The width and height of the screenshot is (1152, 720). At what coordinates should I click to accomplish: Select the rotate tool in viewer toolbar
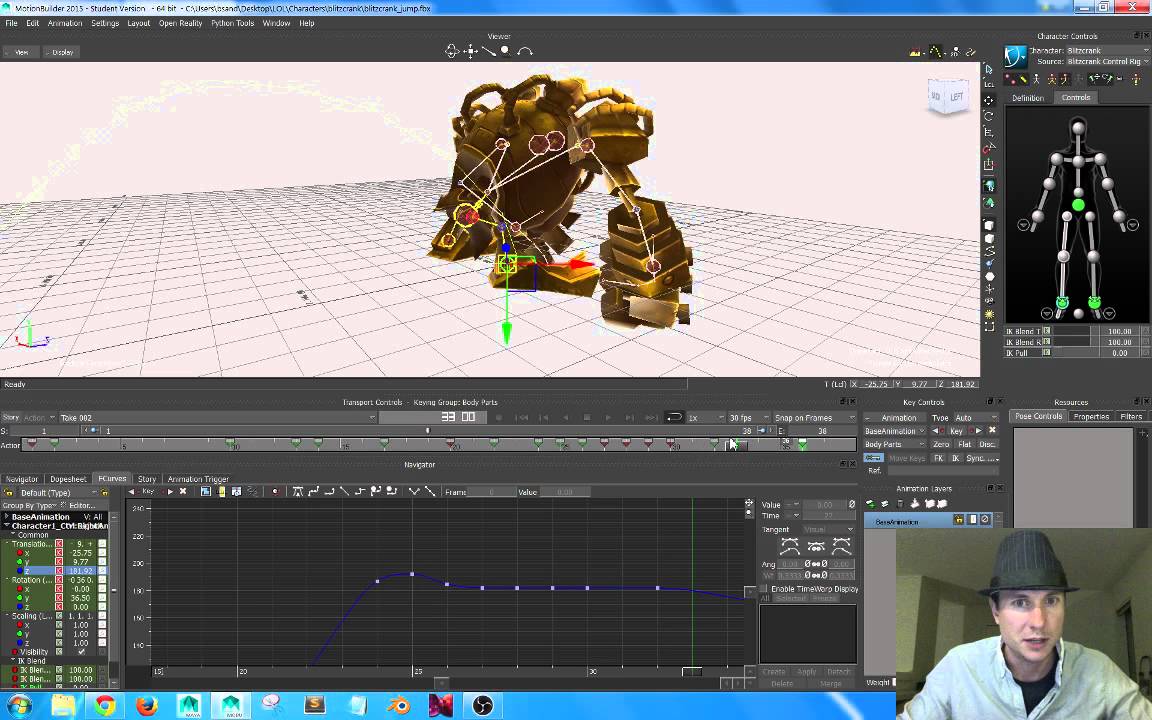pyautogui.click(x=989, y=117)
